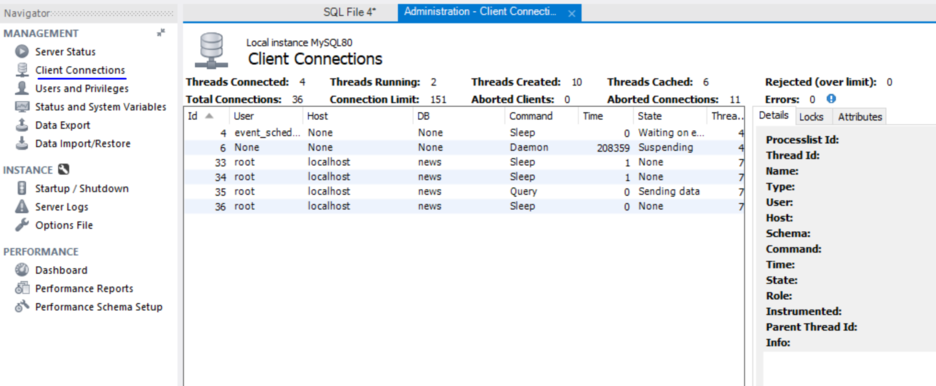Viewport: 936px width, 386px height.
Task: Select connection row with Id 33
Action: 464,162
